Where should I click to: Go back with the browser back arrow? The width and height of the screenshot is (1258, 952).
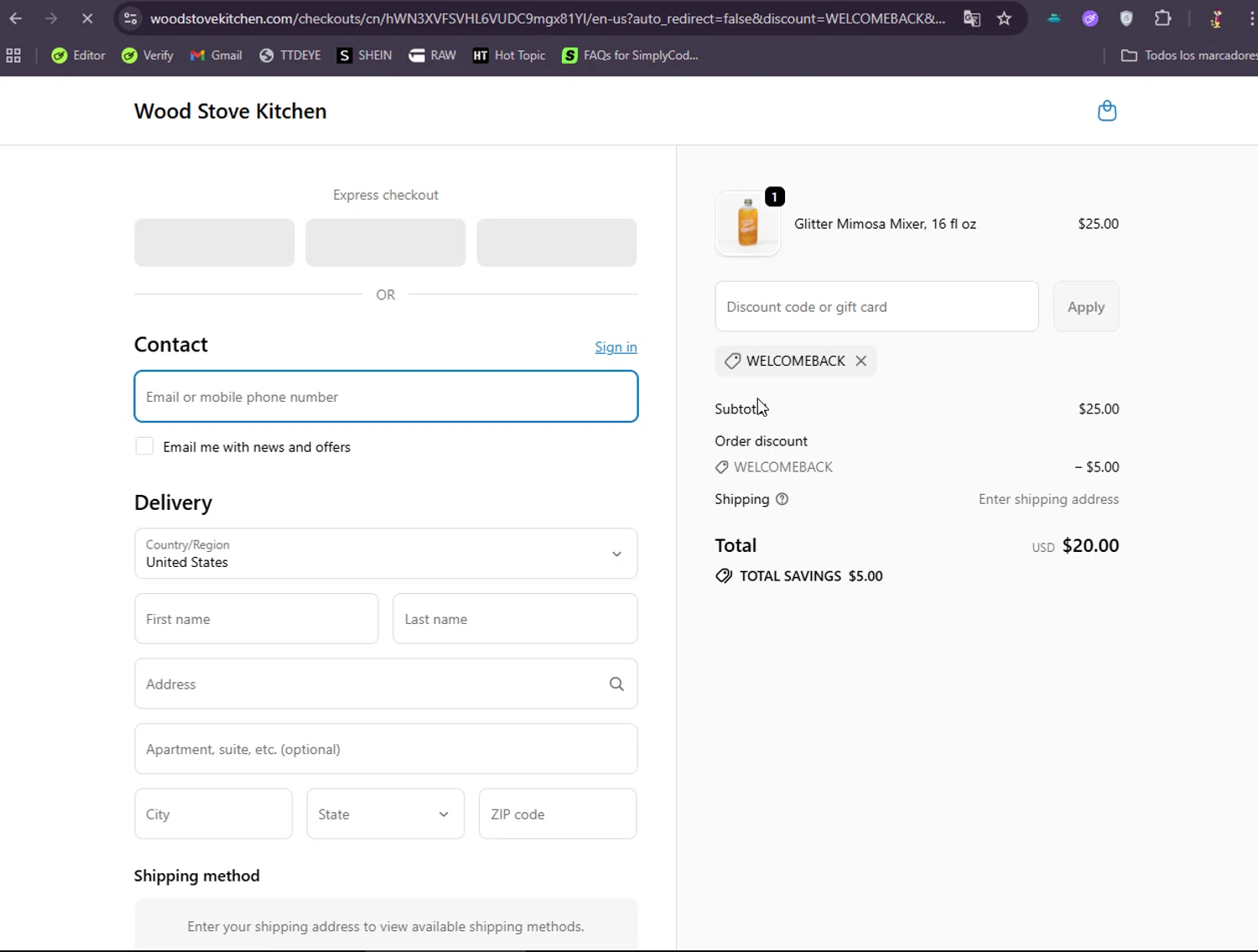[16, 18]
